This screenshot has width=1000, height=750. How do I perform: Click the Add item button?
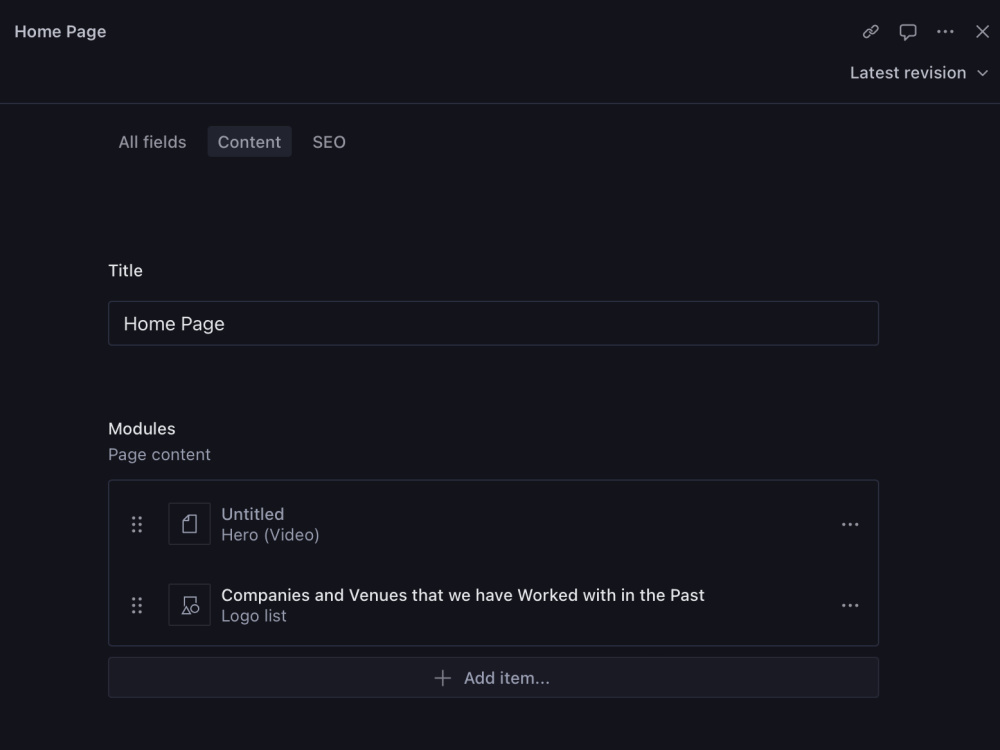click(x=494, y=678)
